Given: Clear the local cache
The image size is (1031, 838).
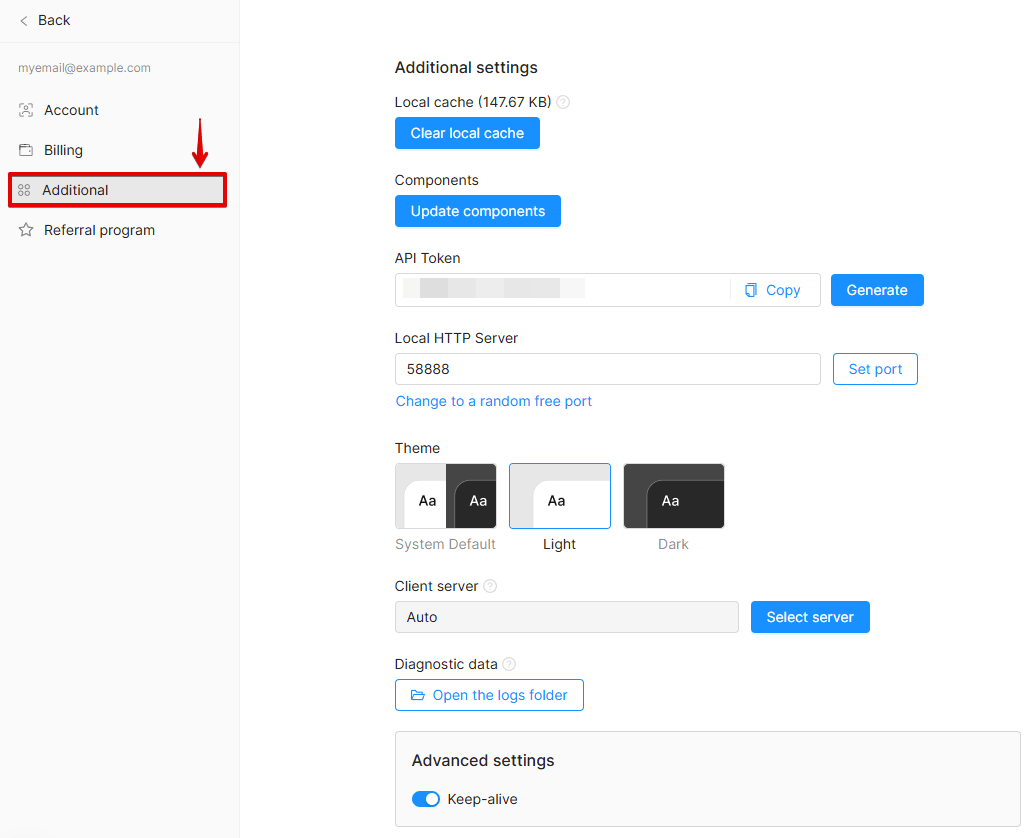Looking at the screenshot, I should [467, 133].
